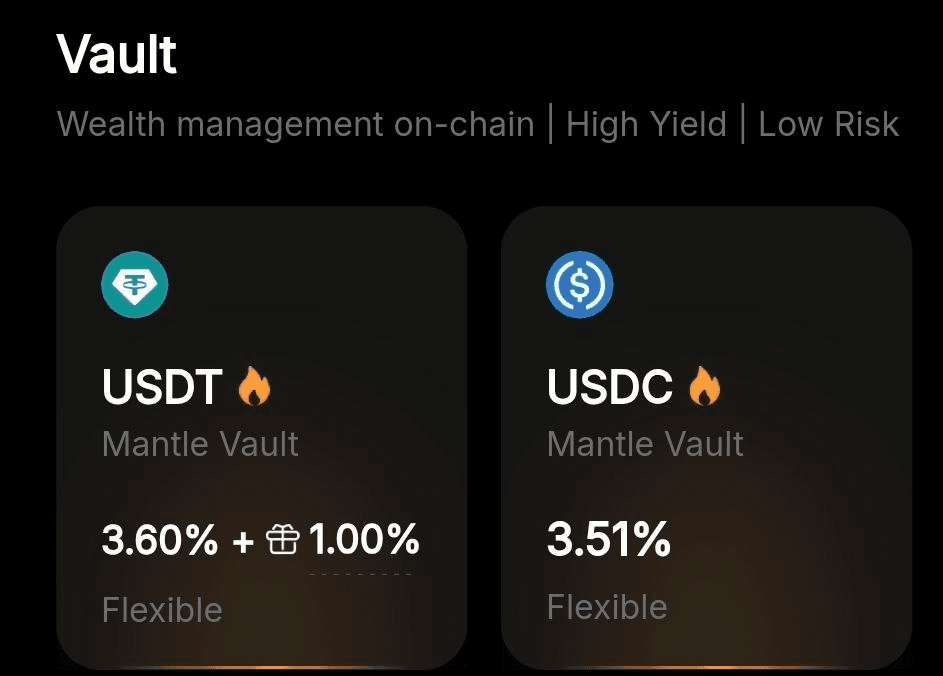Open the USDT vault name label
This screenshot has width=943, height=676.
coord(162,387)
